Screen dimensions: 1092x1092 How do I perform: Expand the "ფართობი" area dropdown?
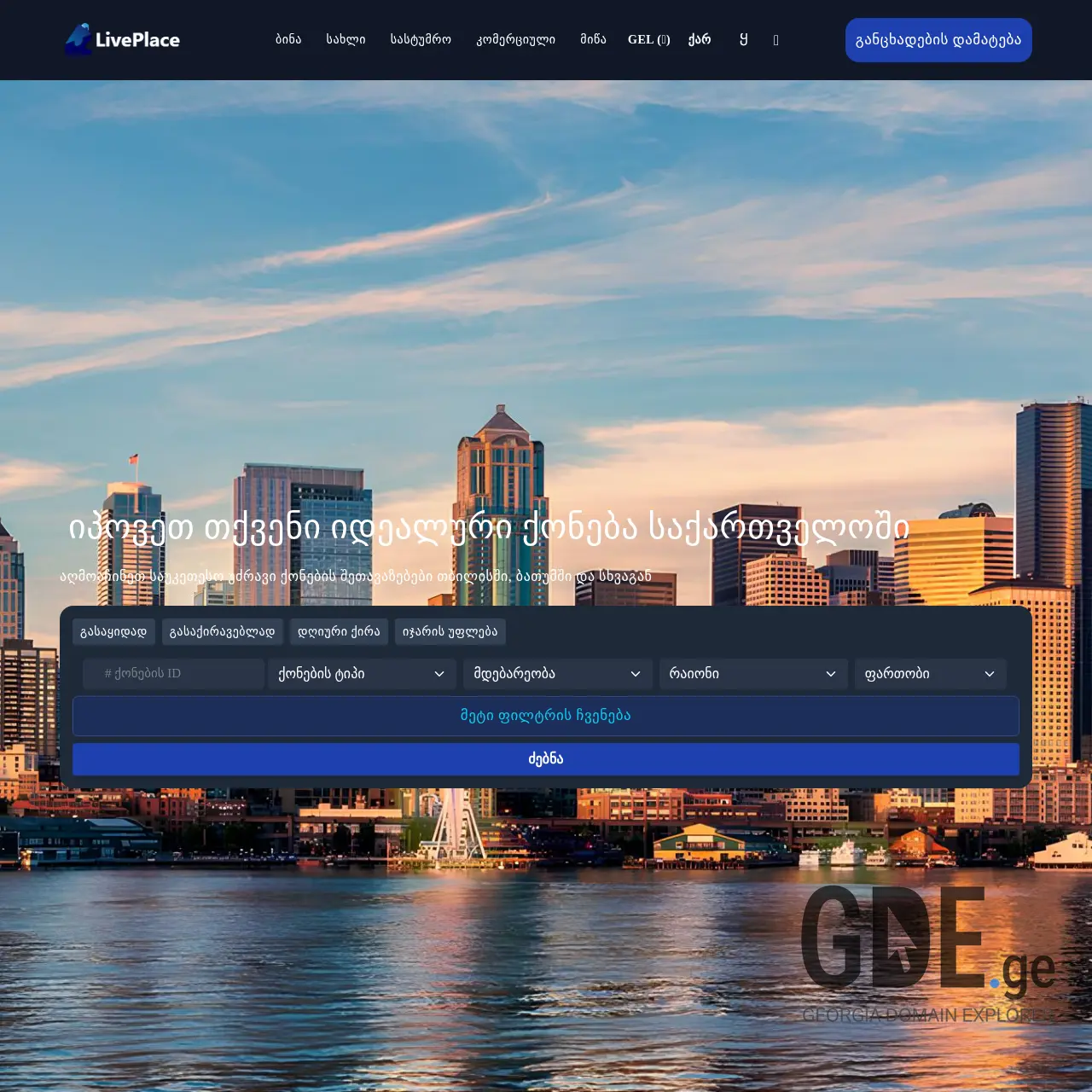[930, 673]
